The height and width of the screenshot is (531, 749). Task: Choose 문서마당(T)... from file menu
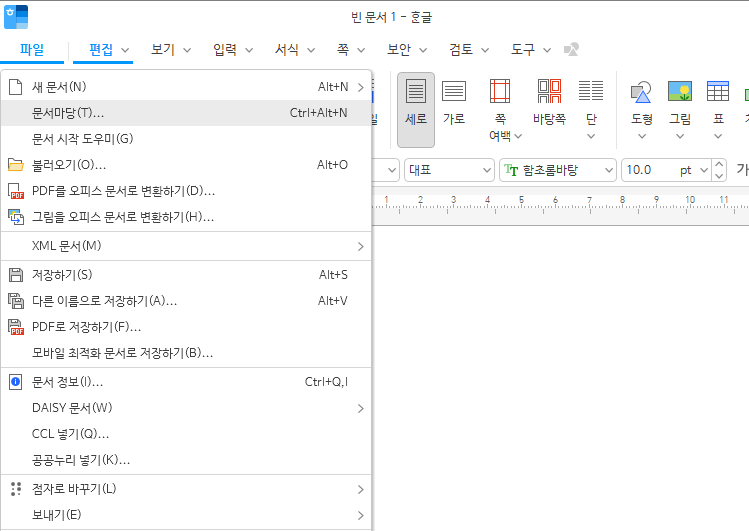[x=186, y=113]
